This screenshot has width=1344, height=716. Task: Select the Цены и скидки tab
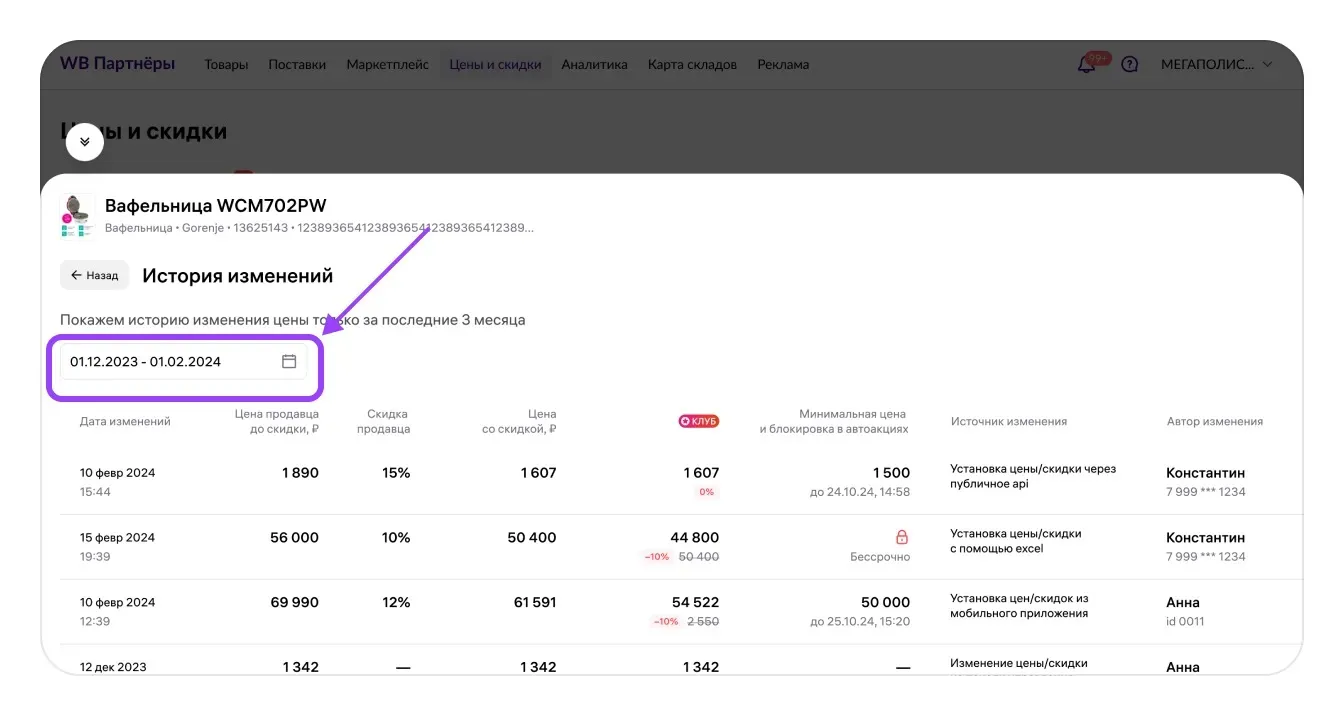coord(495,65)
